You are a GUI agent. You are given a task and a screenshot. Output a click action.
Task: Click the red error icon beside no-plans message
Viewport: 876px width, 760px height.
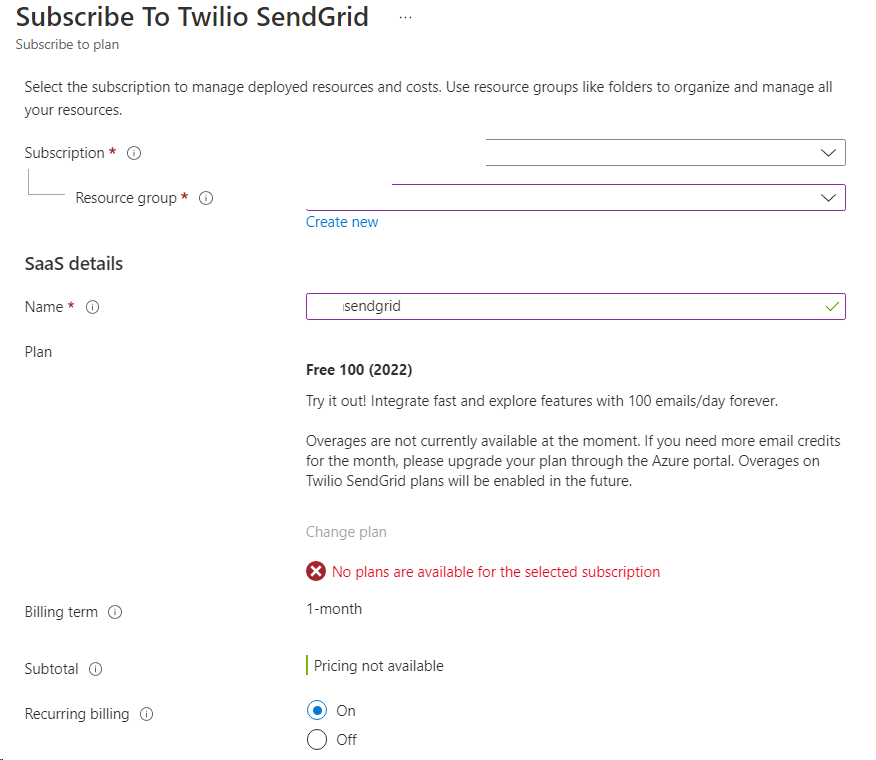tap(316, 572)
